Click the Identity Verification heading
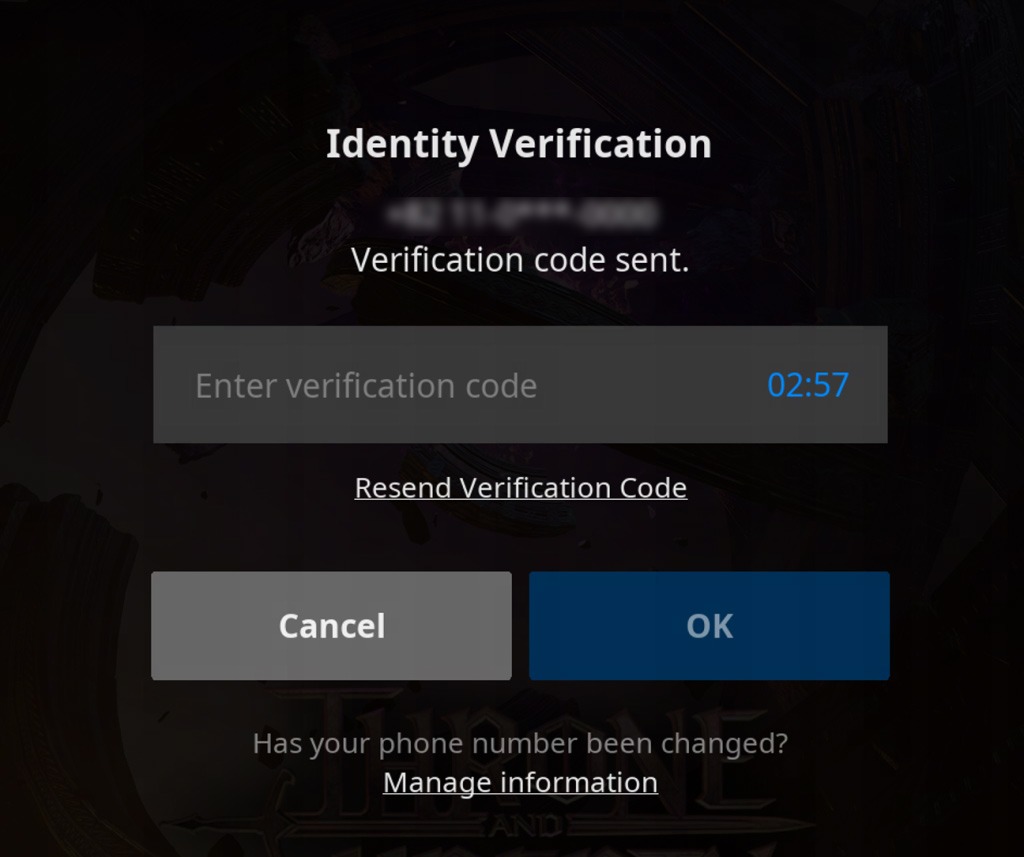 click(x=519, y=144)
